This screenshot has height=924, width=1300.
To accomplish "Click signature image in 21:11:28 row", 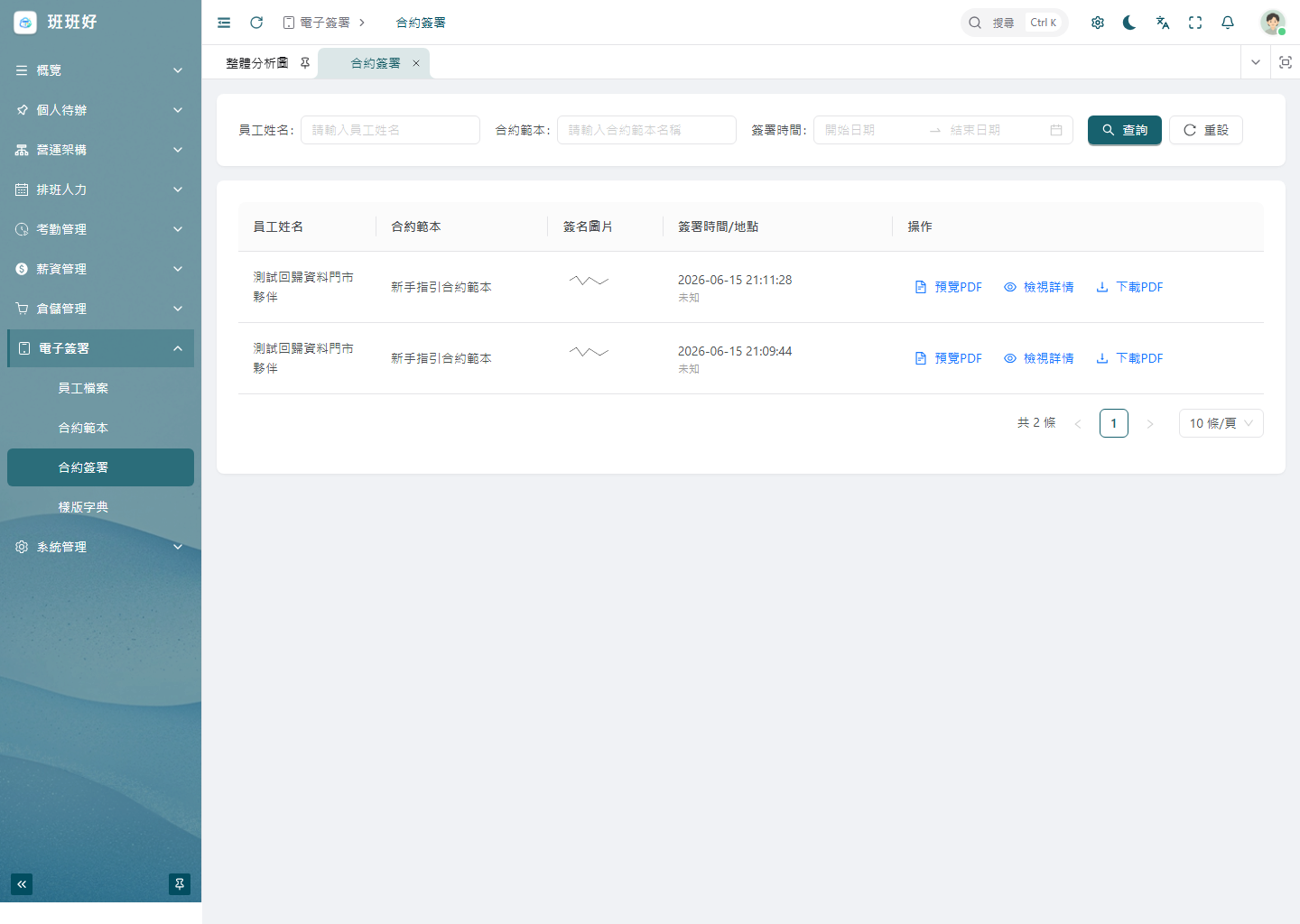I will (589, 281).
